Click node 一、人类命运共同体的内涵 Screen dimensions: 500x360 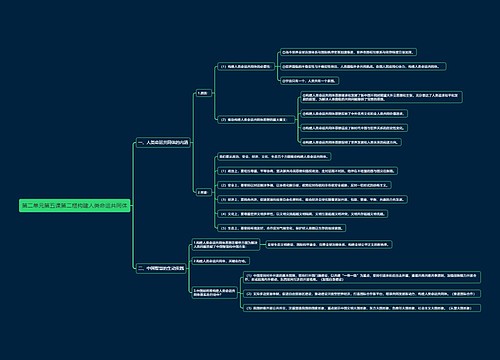(163, 143)
